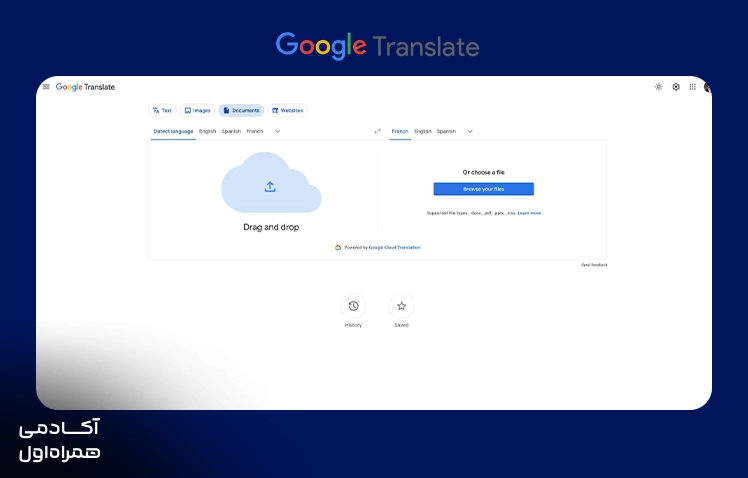The height and width of the screenshot is (478, 748).
Task: Click the 'Drag and drop' text
Action: click(x=271, y=227)
